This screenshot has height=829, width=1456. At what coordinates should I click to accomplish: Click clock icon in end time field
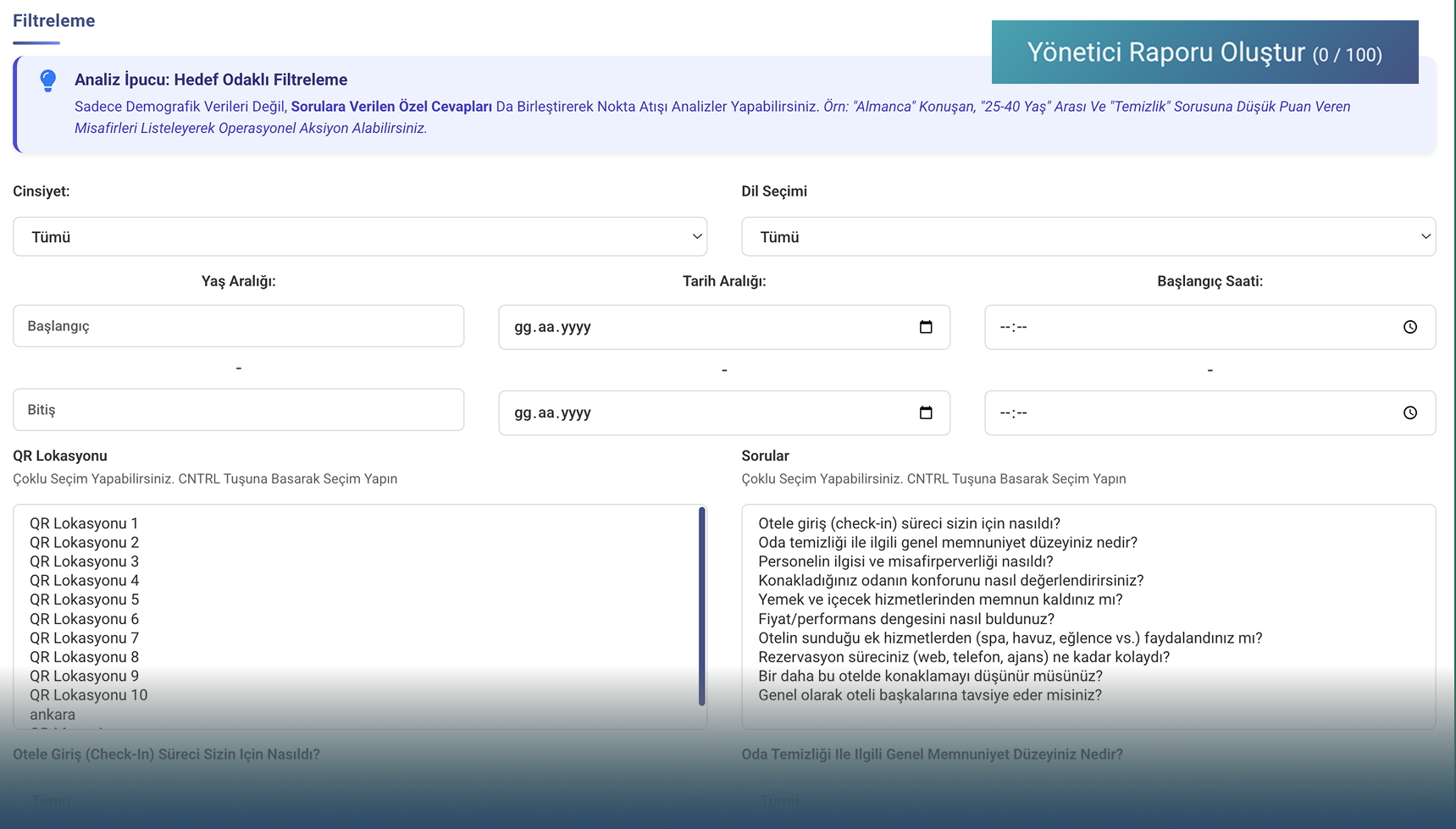pyautogui.click(x=1410, y=412)
